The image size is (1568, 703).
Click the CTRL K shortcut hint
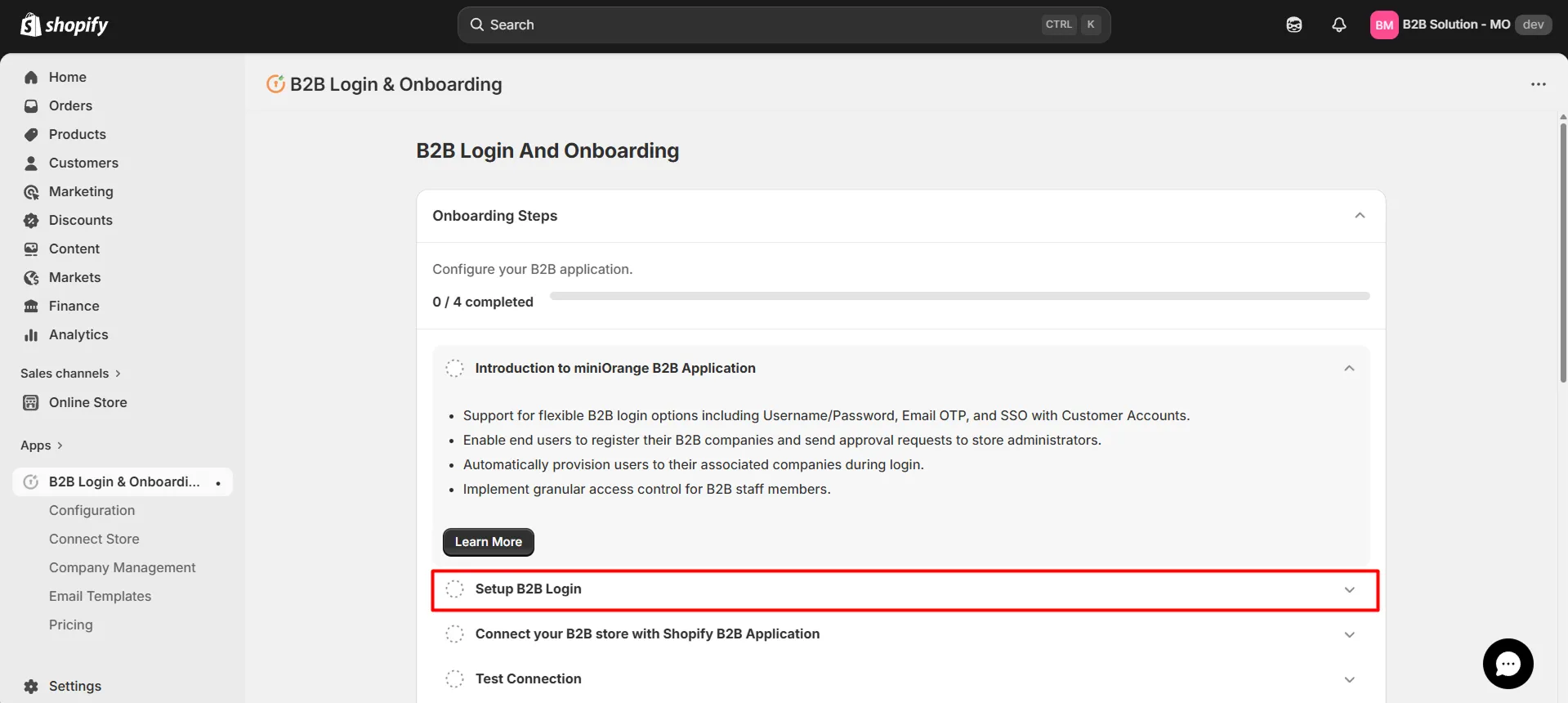pos(1071,25)
